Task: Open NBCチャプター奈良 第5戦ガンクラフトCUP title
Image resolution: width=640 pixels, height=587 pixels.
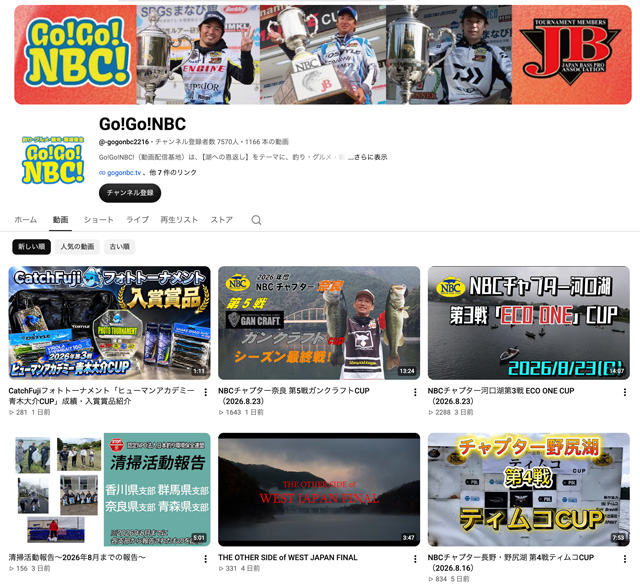Action: pyautogui.click(x=294, y=396)
